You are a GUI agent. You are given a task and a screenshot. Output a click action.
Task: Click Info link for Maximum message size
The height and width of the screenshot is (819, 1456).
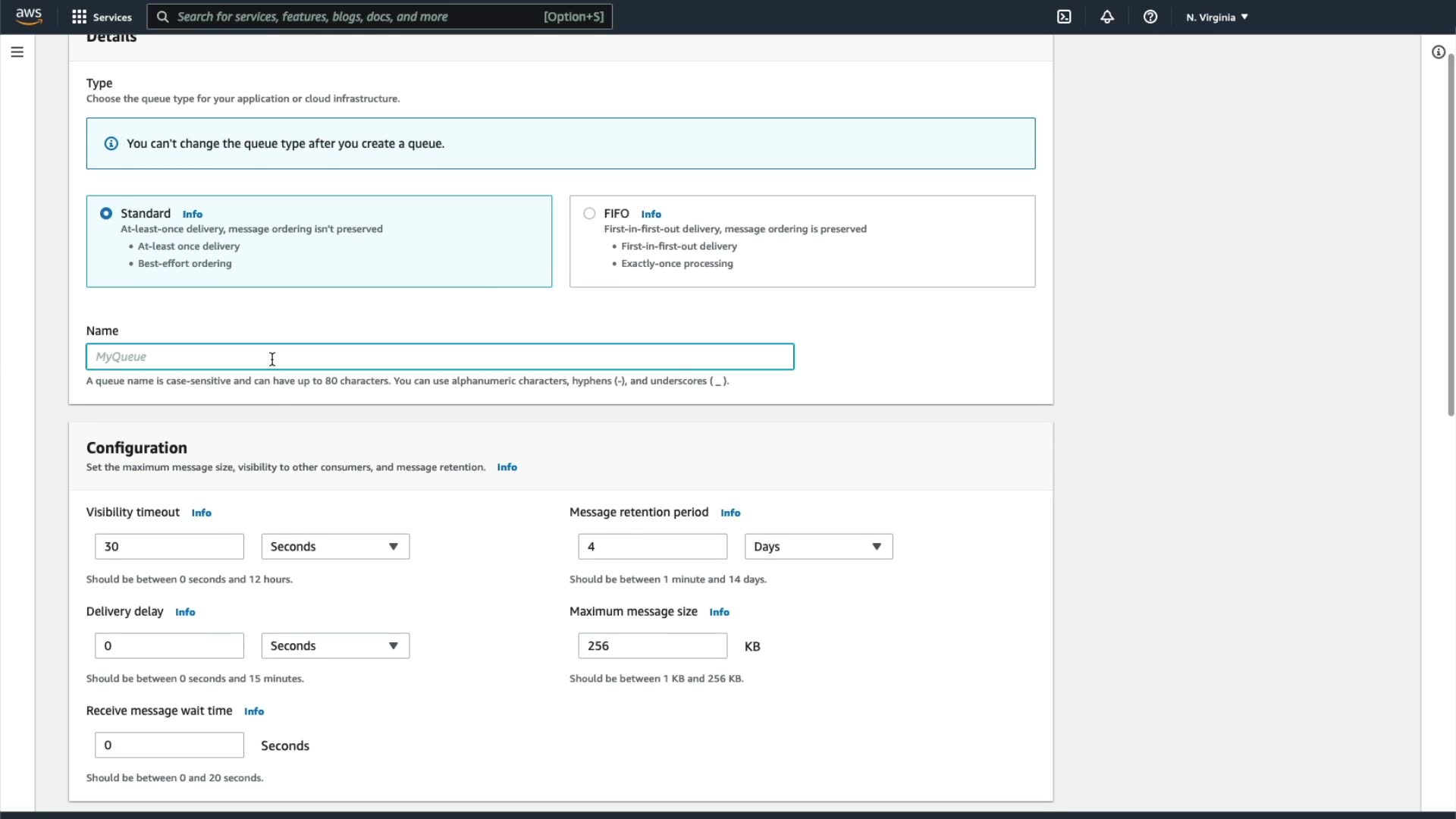(x=719, y=612)
